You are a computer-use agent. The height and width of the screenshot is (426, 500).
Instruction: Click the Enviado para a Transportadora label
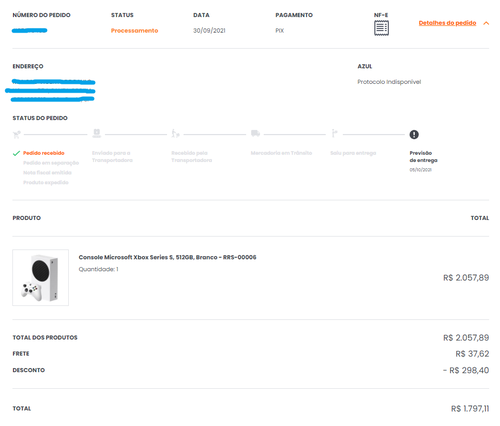[112, 157]
